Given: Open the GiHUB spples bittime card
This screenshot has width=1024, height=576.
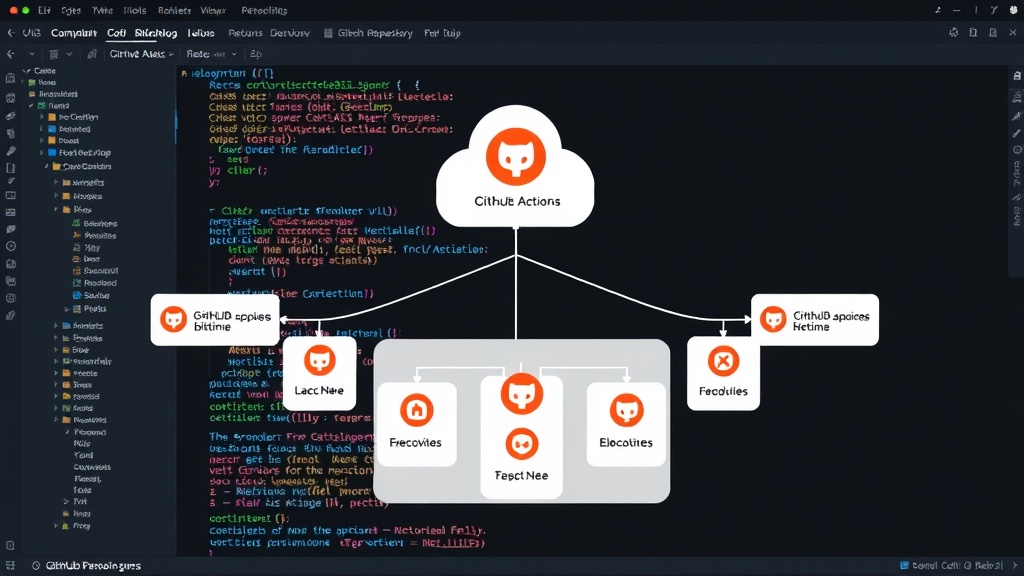Looking at the screenshot, I should pyautogui.click(x=215, y=320).
